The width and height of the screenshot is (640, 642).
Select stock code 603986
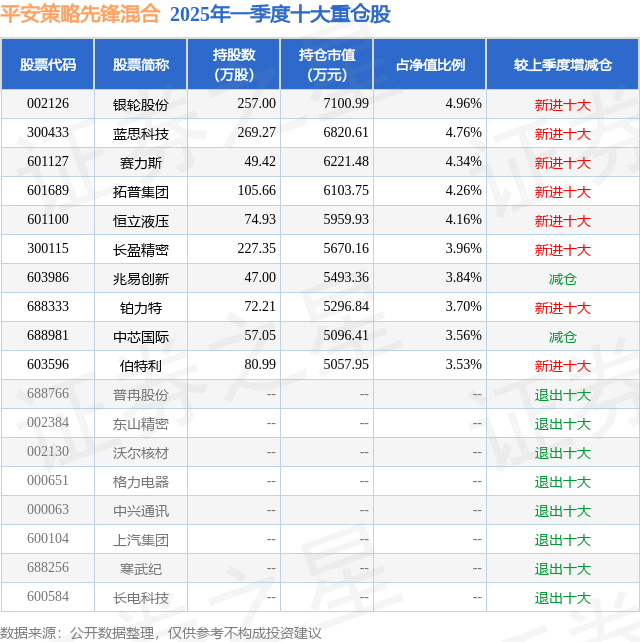tap(48, 278)
